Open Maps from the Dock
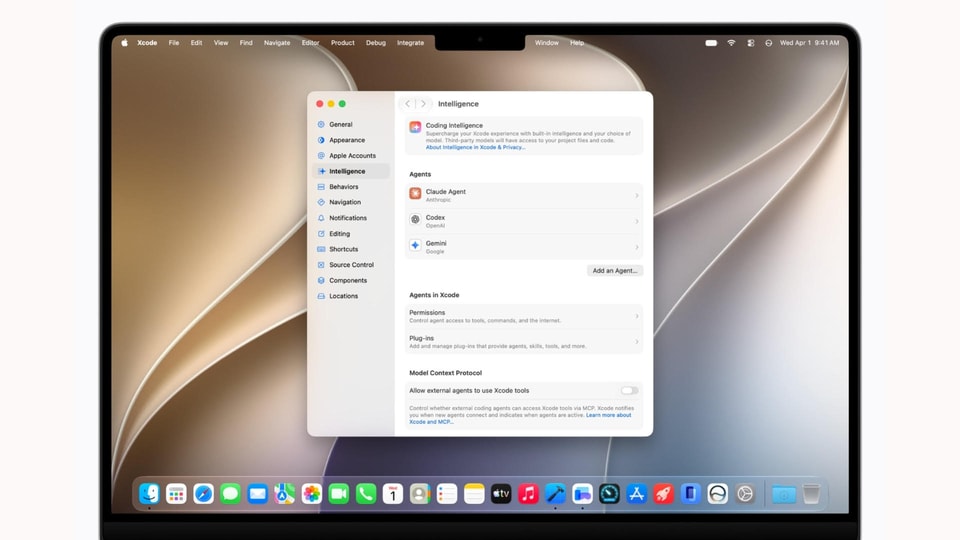The width and height of the screenshot is (960, 540). [x=284, y=493]
